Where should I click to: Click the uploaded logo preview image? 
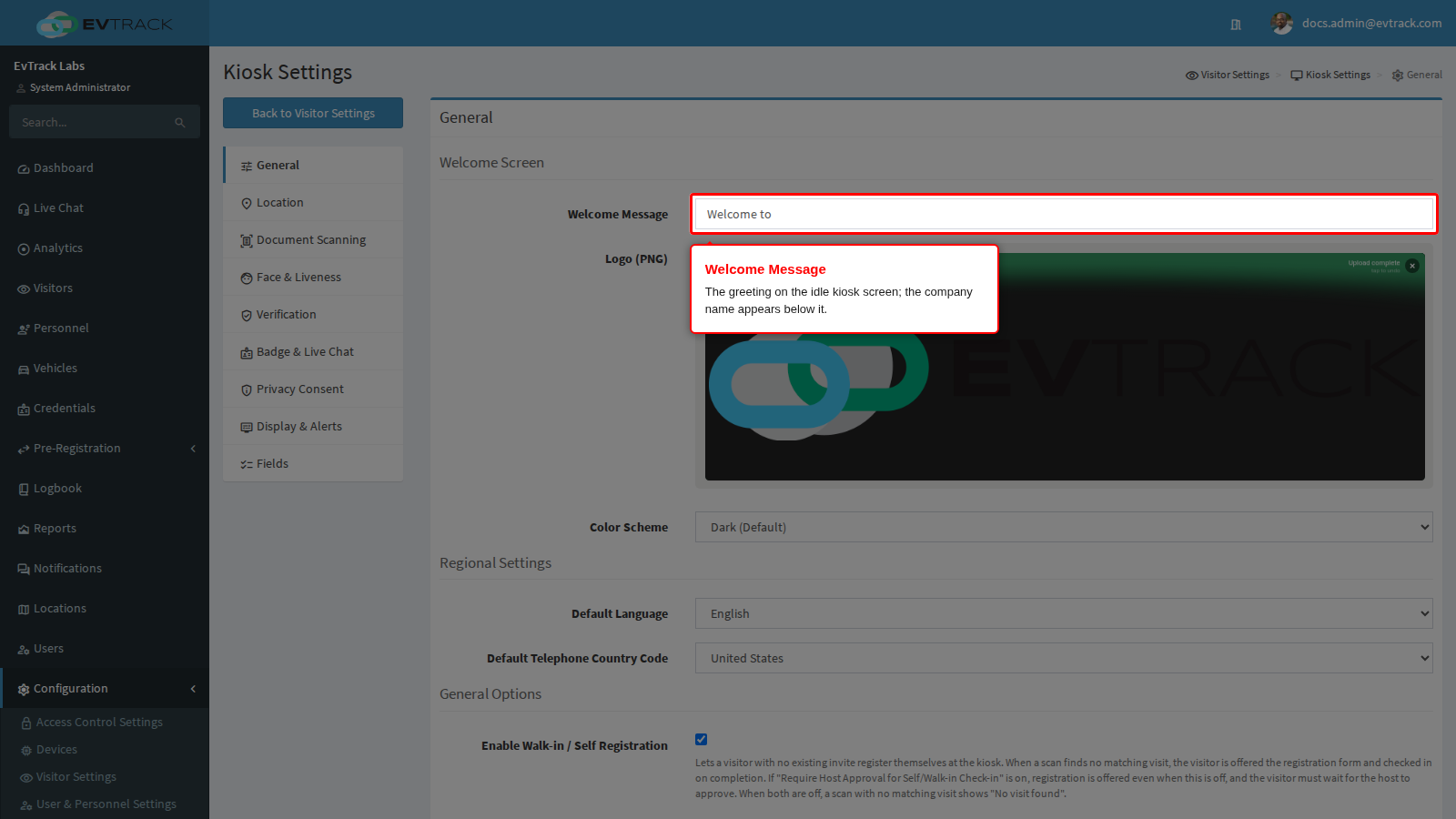tap(1065, 367)
